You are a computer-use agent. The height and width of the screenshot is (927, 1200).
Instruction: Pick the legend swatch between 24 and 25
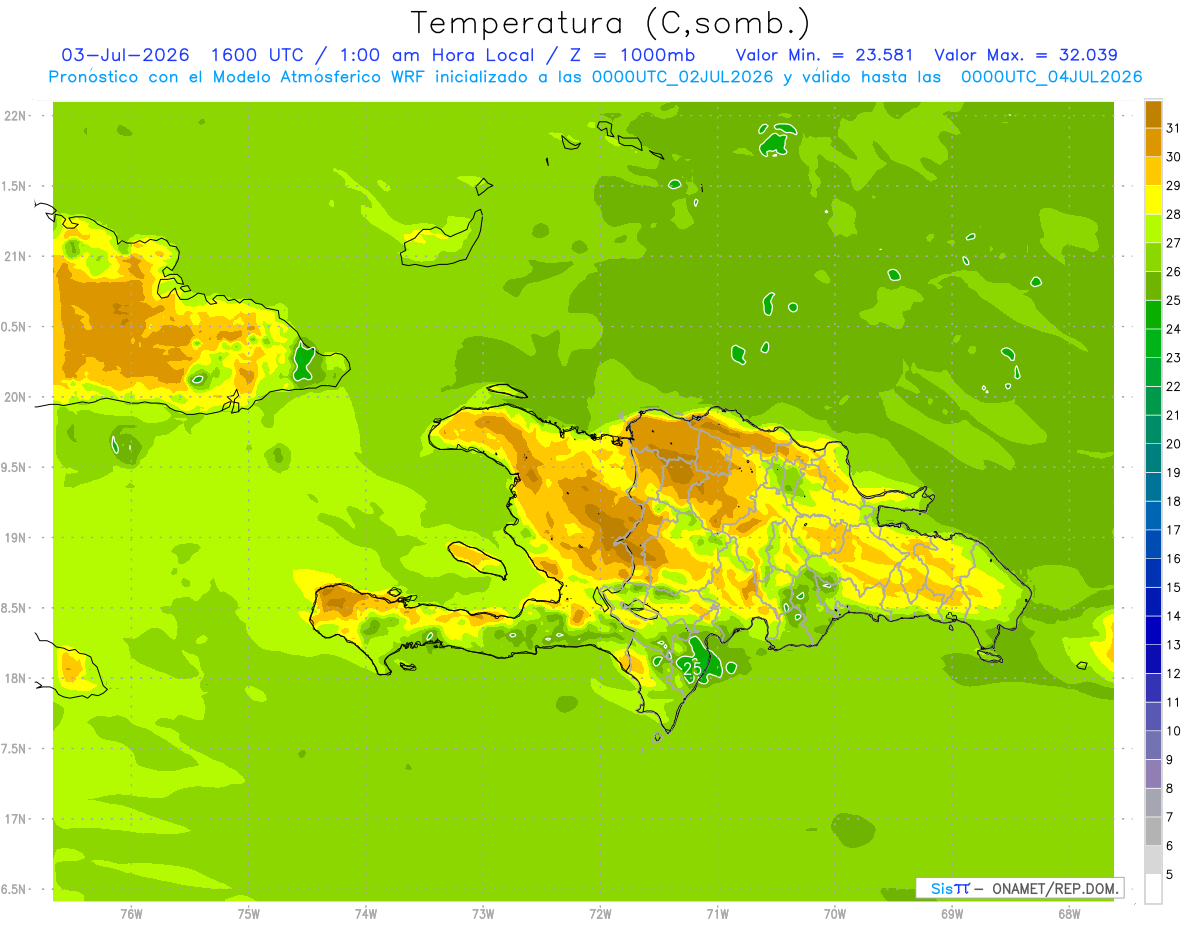1153,315
